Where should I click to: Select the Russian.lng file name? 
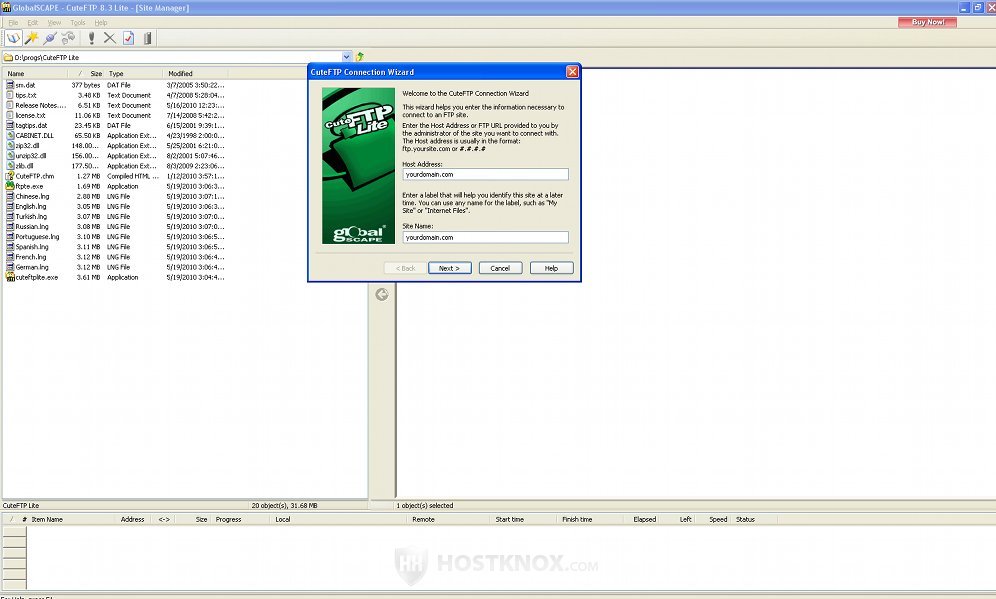click(x=32, y=227)
